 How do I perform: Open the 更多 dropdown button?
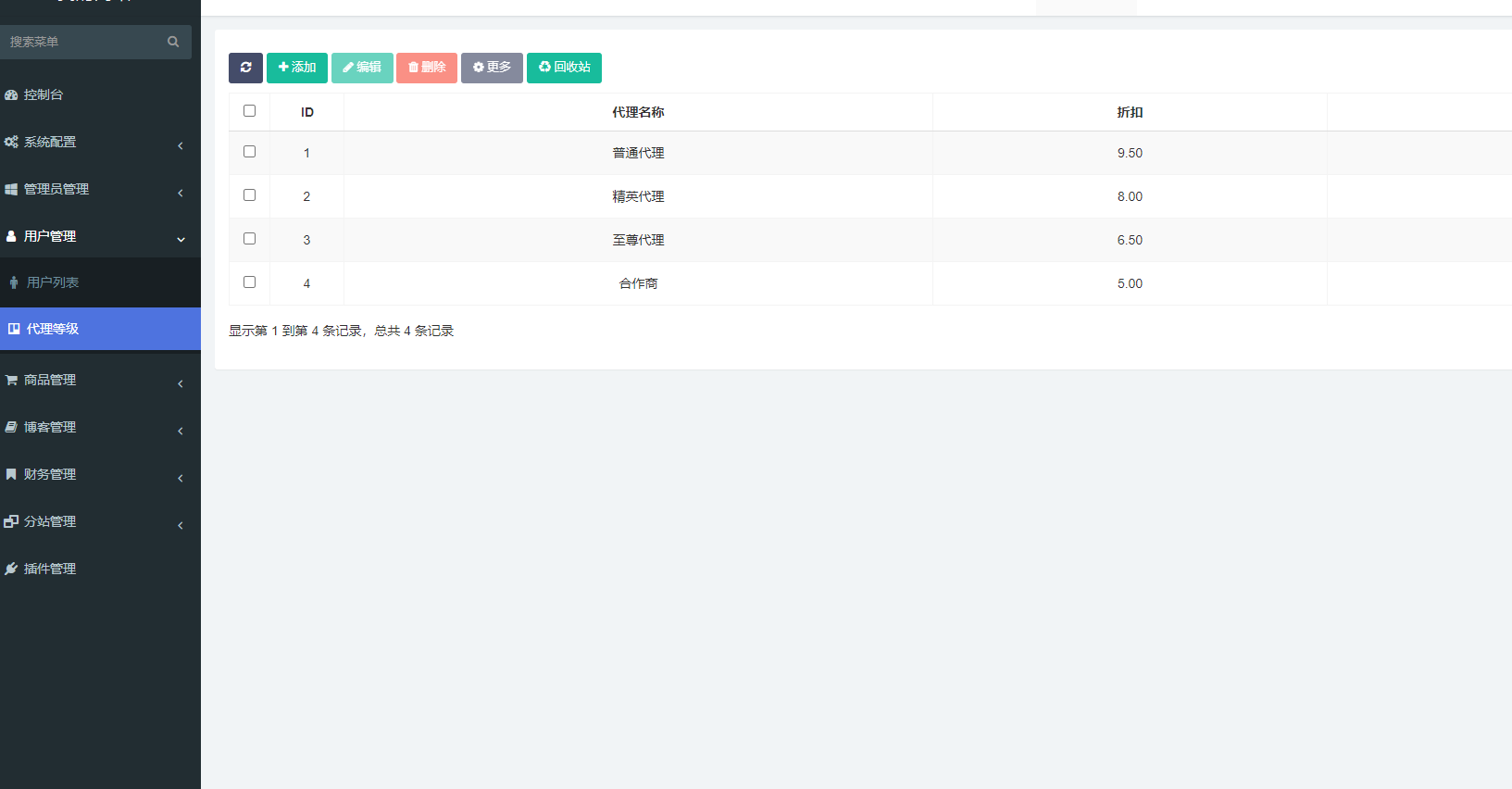[492, 68]
